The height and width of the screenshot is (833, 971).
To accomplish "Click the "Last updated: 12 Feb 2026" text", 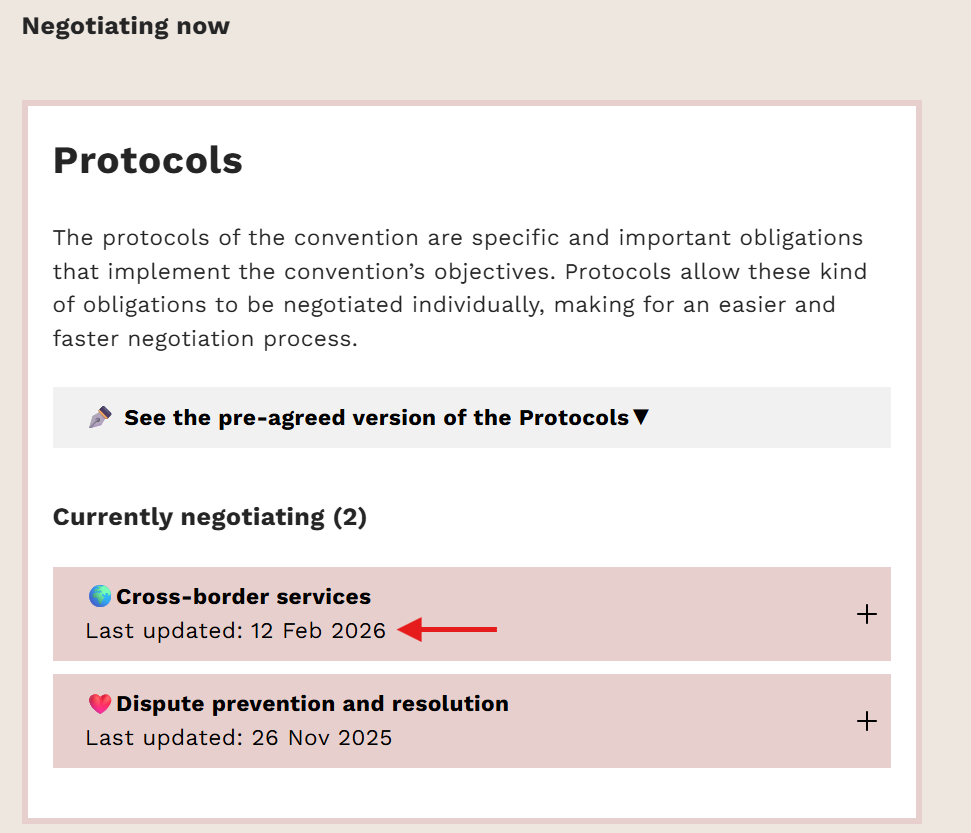I will [236, 631].
